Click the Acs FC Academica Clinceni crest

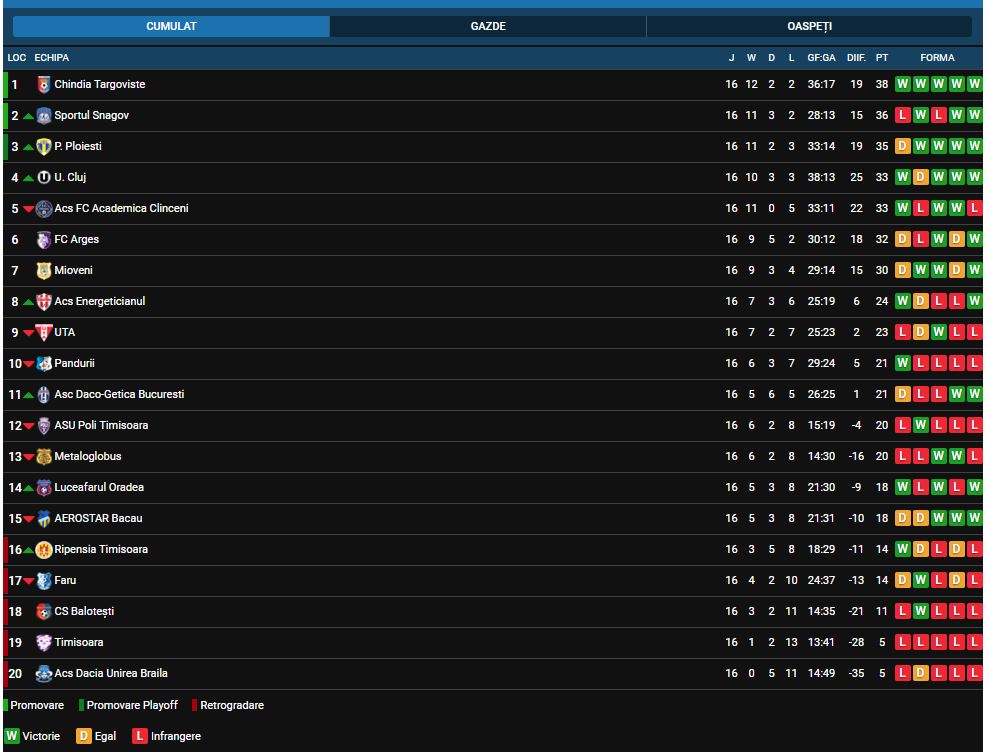[x=44, y=208]
